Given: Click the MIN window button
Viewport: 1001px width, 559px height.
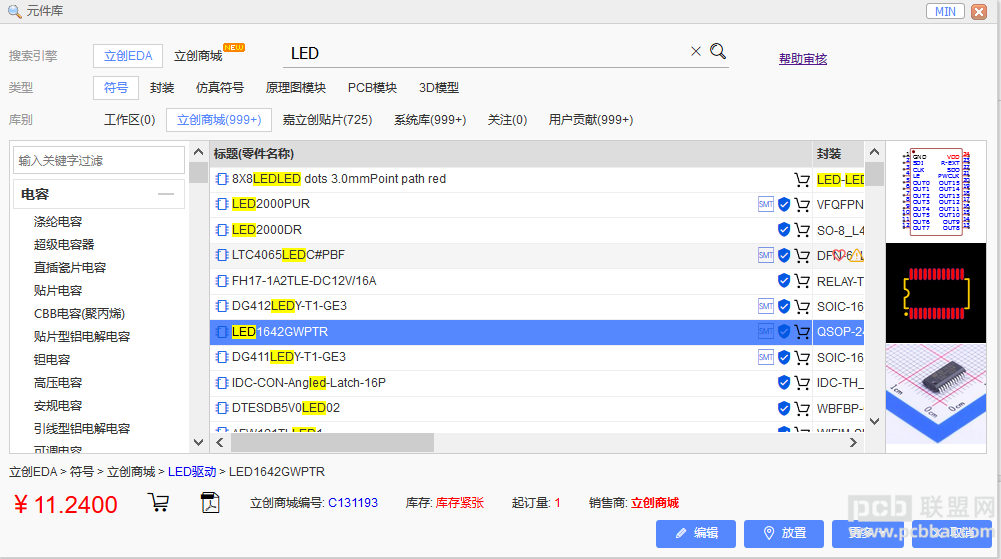Looking at the screenshot, I should pyautogui.click(x=945, y=11).
